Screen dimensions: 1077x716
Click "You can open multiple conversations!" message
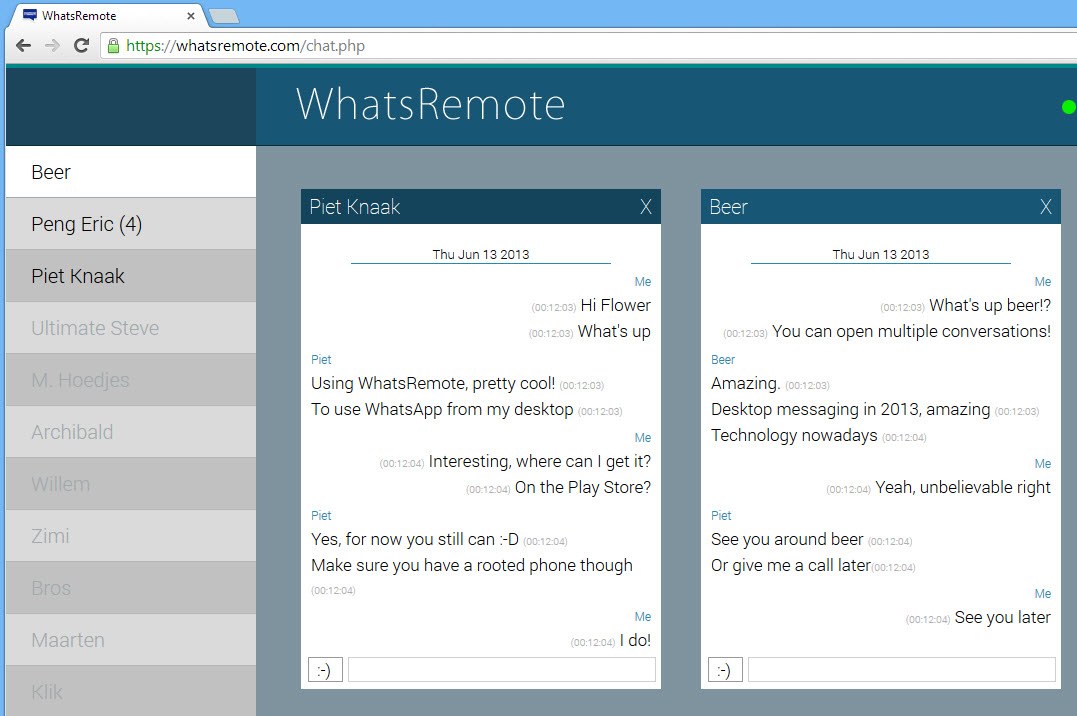pyautogui.click(x=911, y=331)
